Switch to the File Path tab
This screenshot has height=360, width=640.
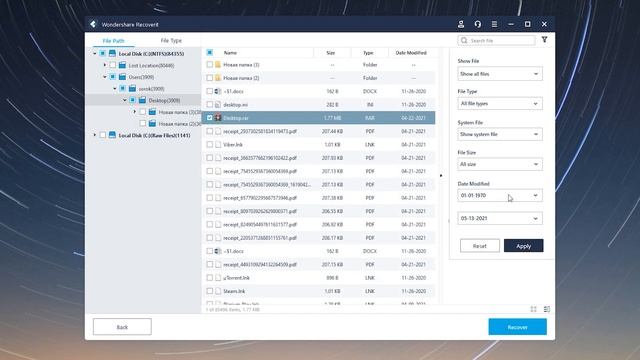tap(113, 40)
